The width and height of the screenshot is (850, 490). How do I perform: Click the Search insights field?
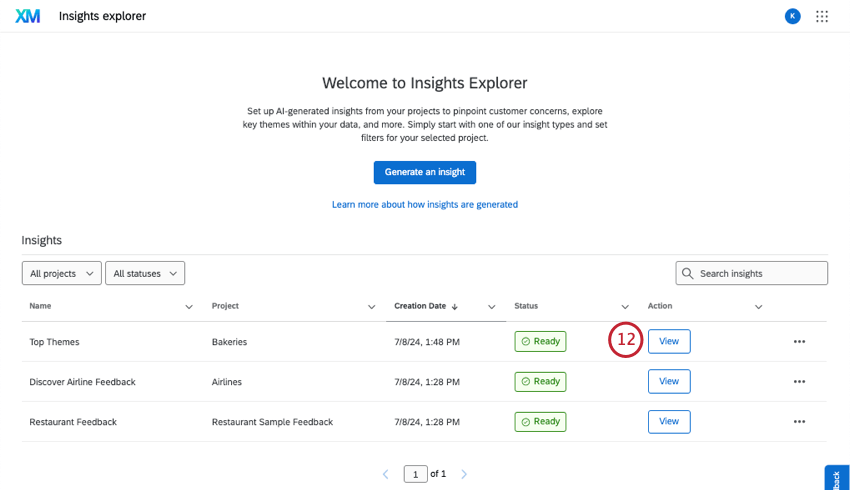760,273
